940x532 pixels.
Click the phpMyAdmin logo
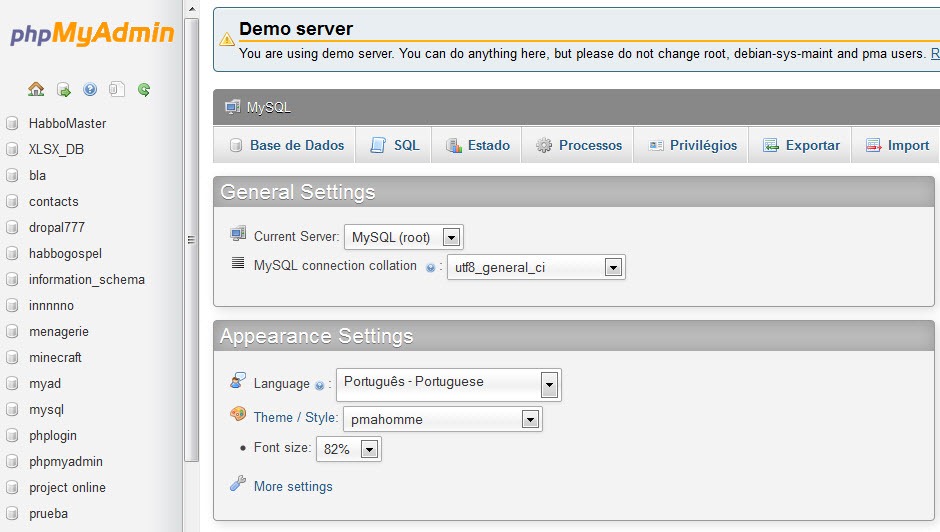pos(92,33)
